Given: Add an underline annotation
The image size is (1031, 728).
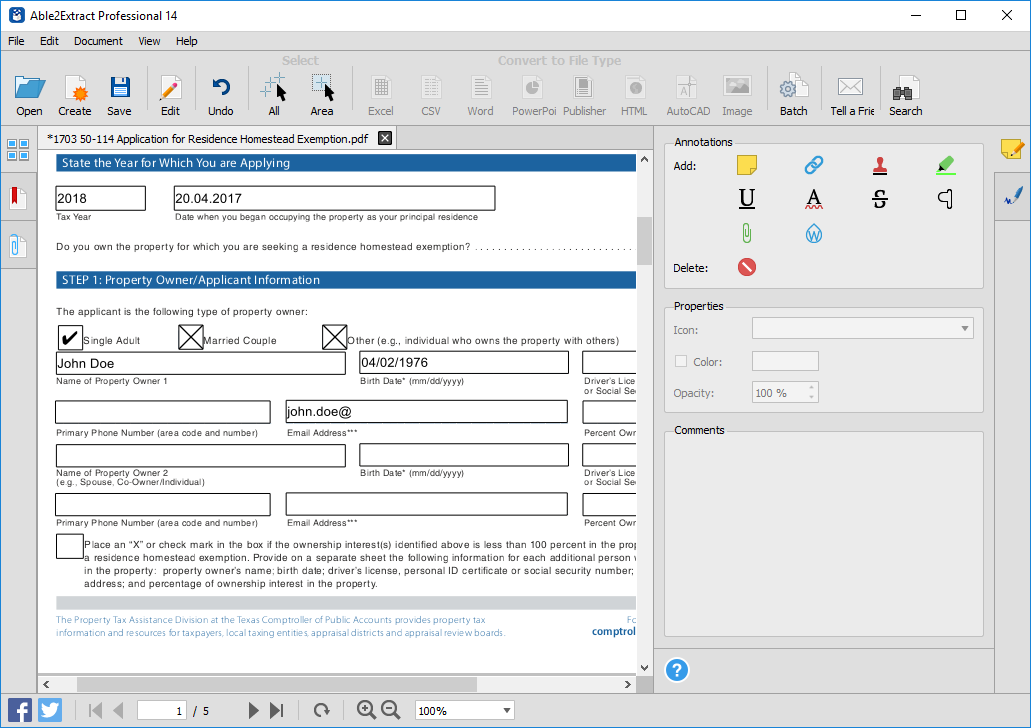Looking at the screenshot, I should (x=746, y=198).
